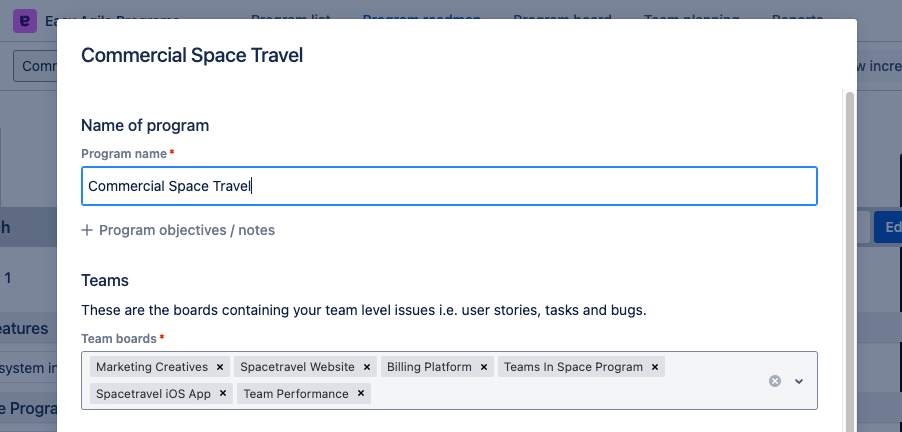Click the Easy Agile Programs logo
The height and width of the screenshot is (432, 902).
pos(23,20)
